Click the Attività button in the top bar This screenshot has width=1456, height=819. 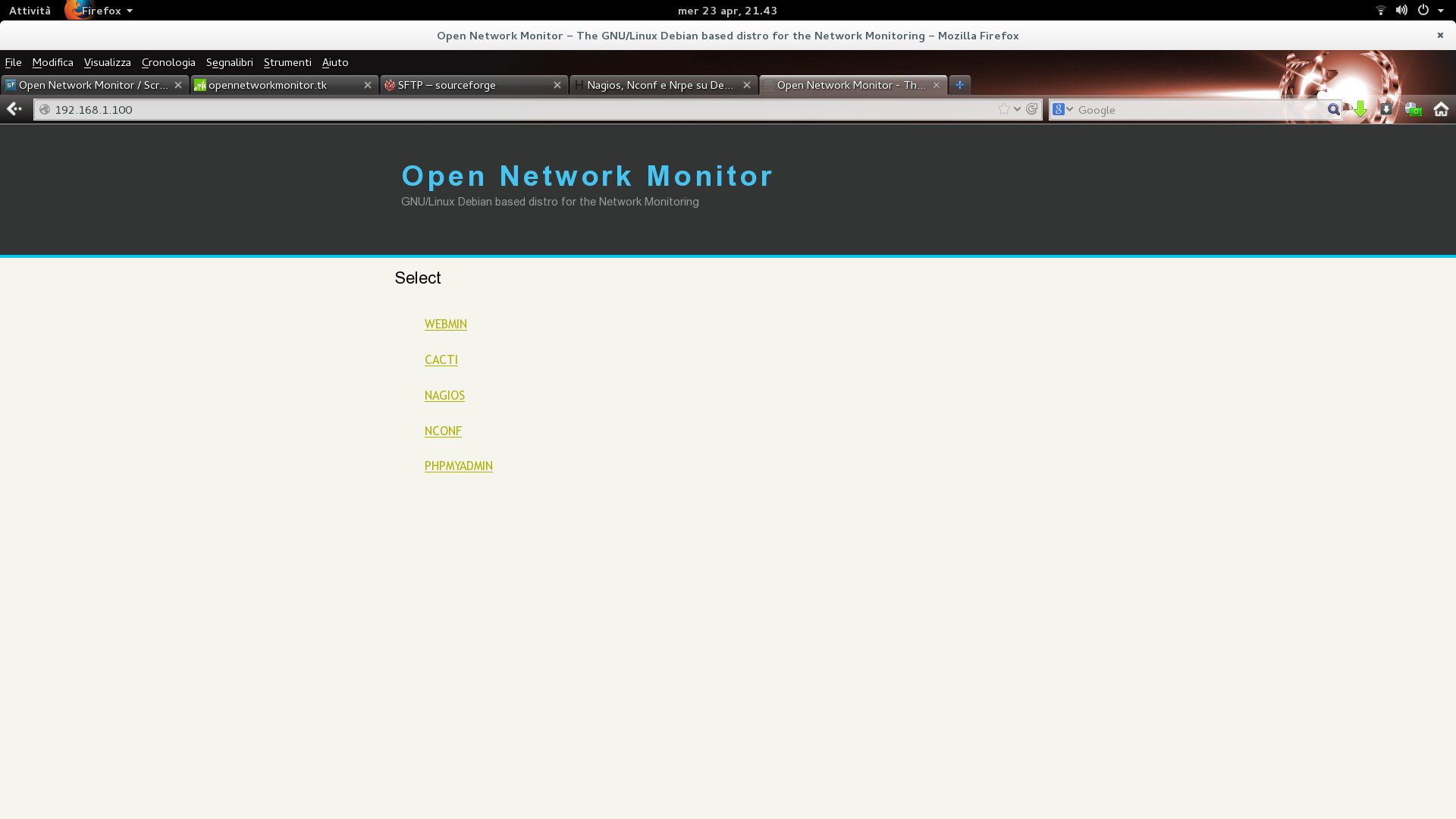[x=30, y=10]
